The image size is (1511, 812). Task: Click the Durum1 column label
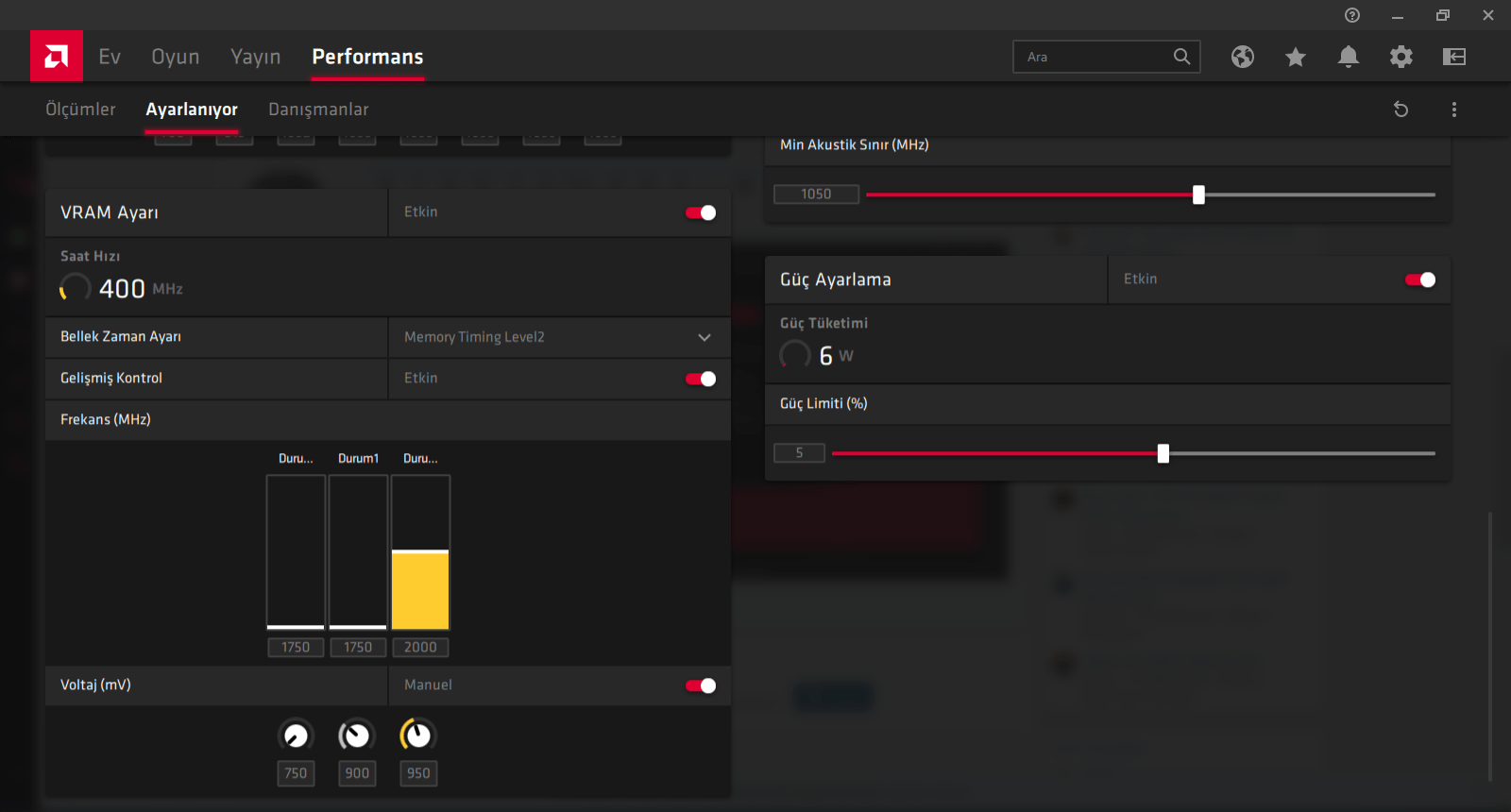point(358,459)
